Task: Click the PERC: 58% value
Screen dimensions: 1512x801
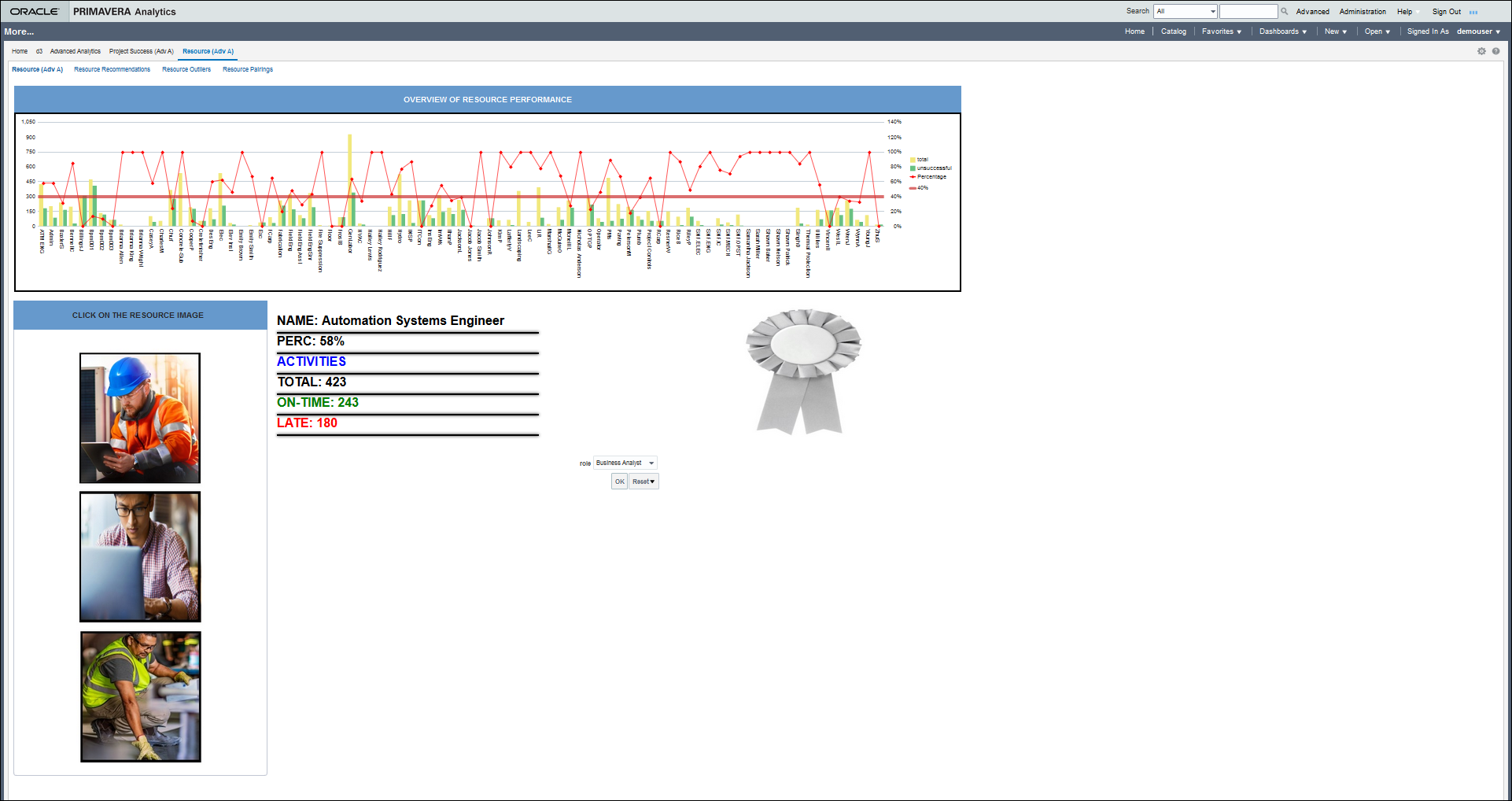Action: point(311,341)
